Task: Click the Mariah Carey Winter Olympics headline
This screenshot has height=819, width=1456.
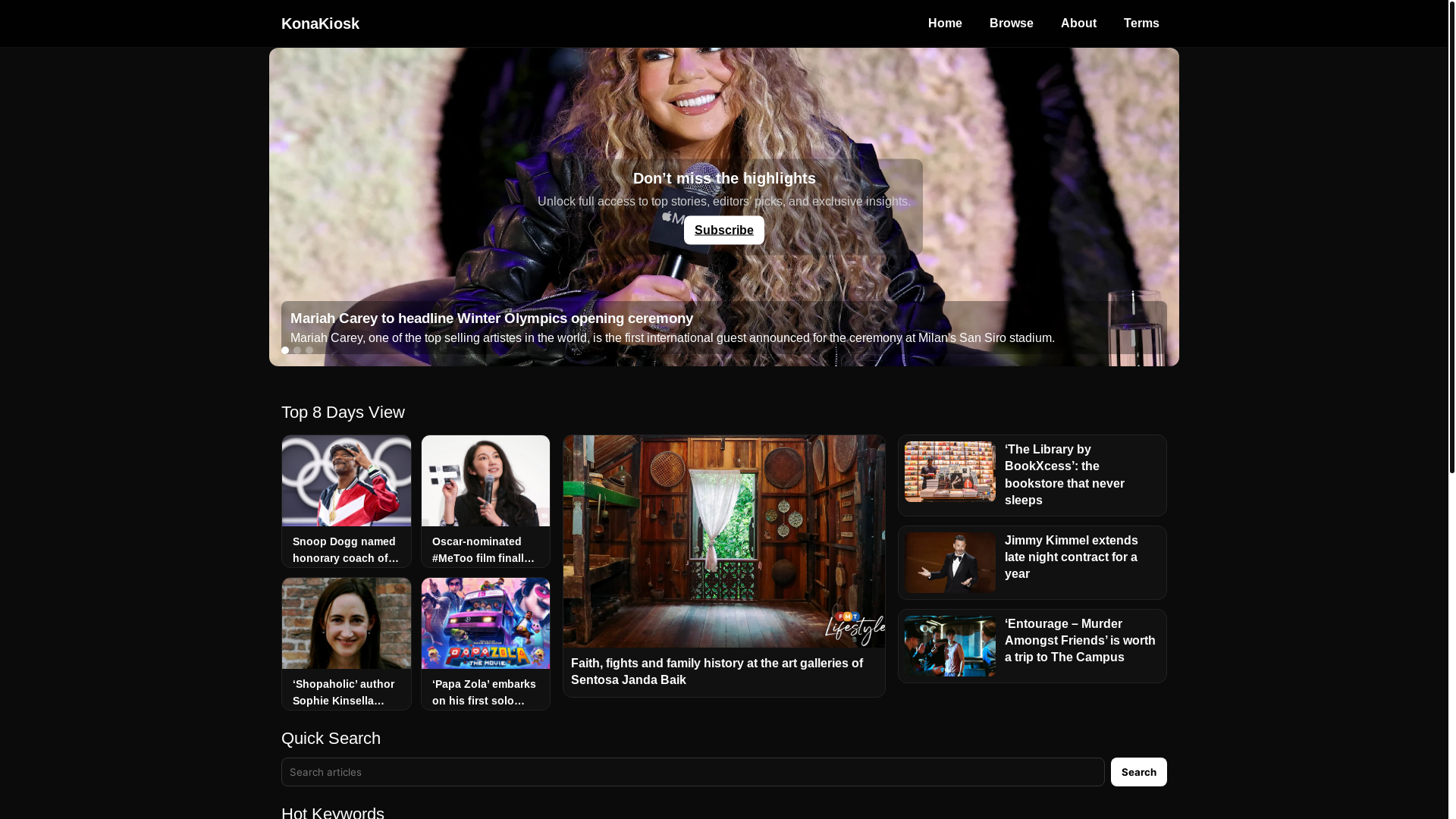Action: (491, 318)
